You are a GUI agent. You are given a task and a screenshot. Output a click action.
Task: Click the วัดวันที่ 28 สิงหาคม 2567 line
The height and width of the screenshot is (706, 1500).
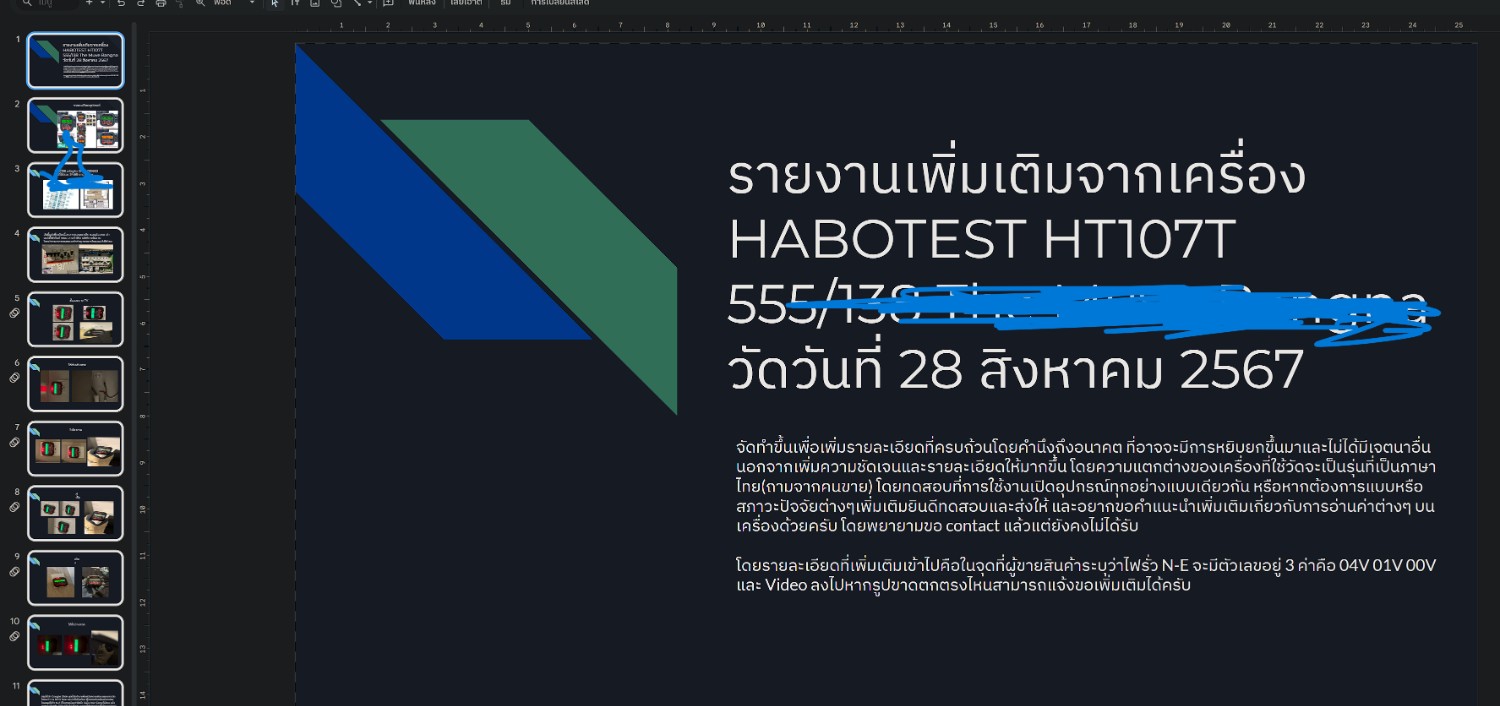click(x=1016, y=370)
